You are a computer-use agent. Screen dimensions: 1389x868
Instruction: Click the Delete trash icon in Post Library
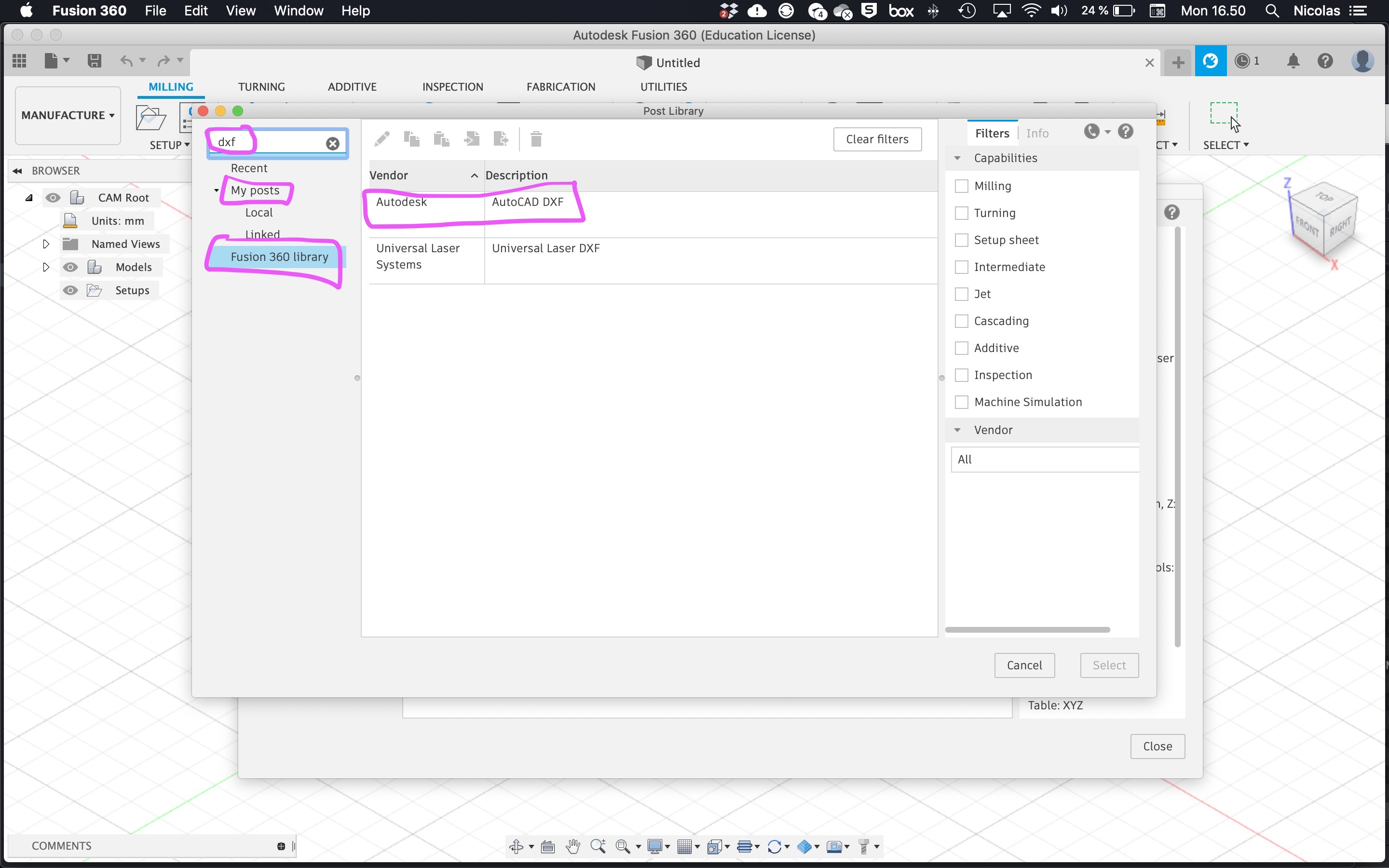[536, 139]
